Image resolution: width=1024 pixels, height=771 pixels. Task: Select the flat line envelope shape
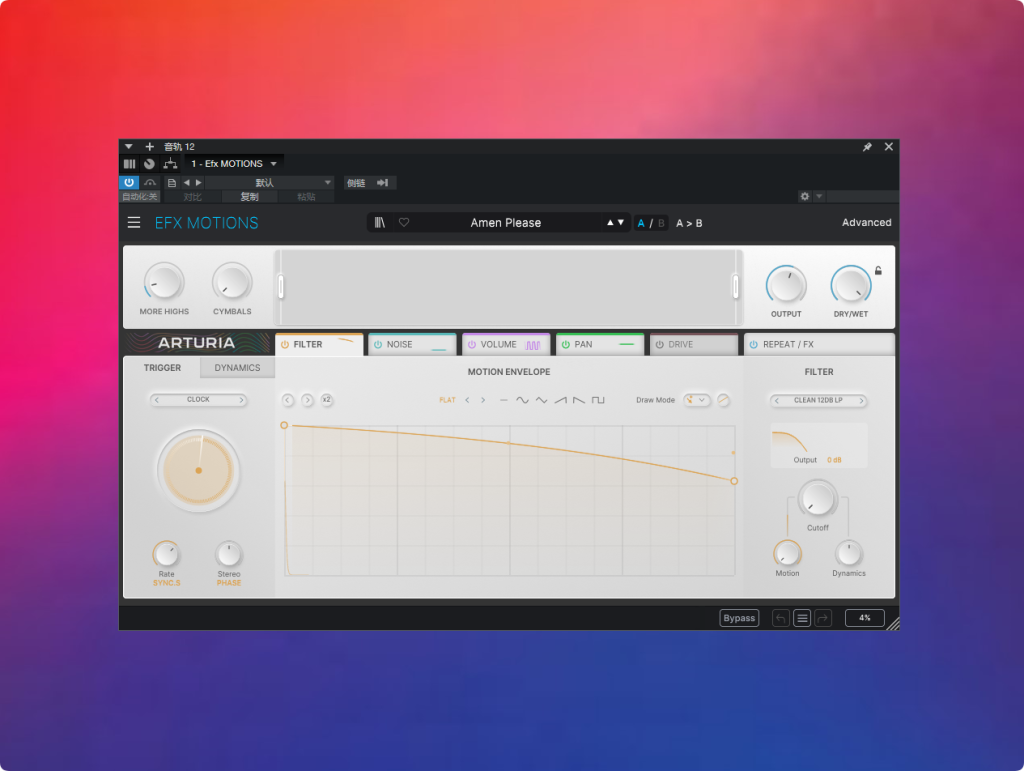pyautogui.click(x=504, y=400)
